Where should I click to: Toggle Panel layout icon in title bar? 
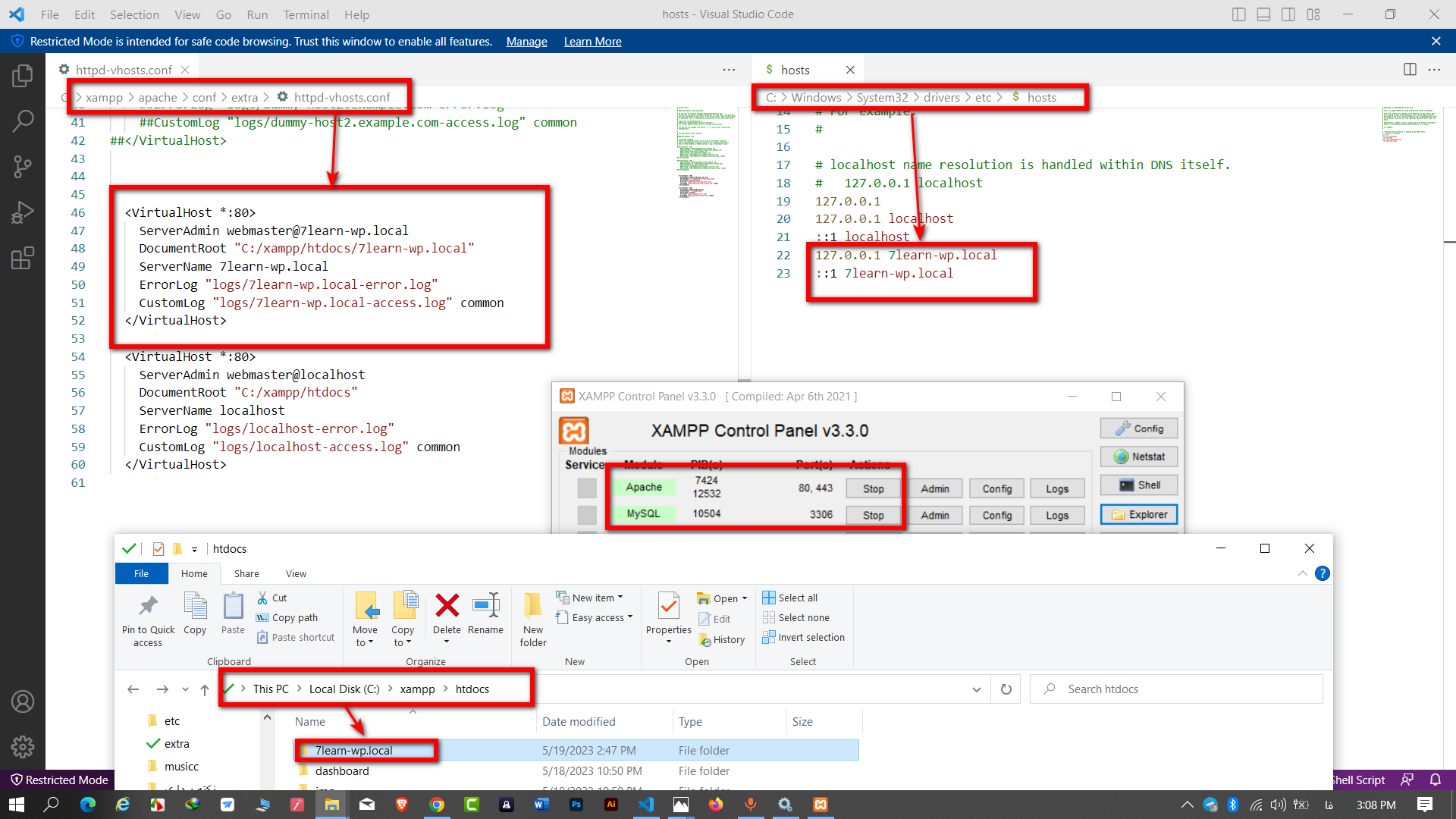(x=1263, y=14)
